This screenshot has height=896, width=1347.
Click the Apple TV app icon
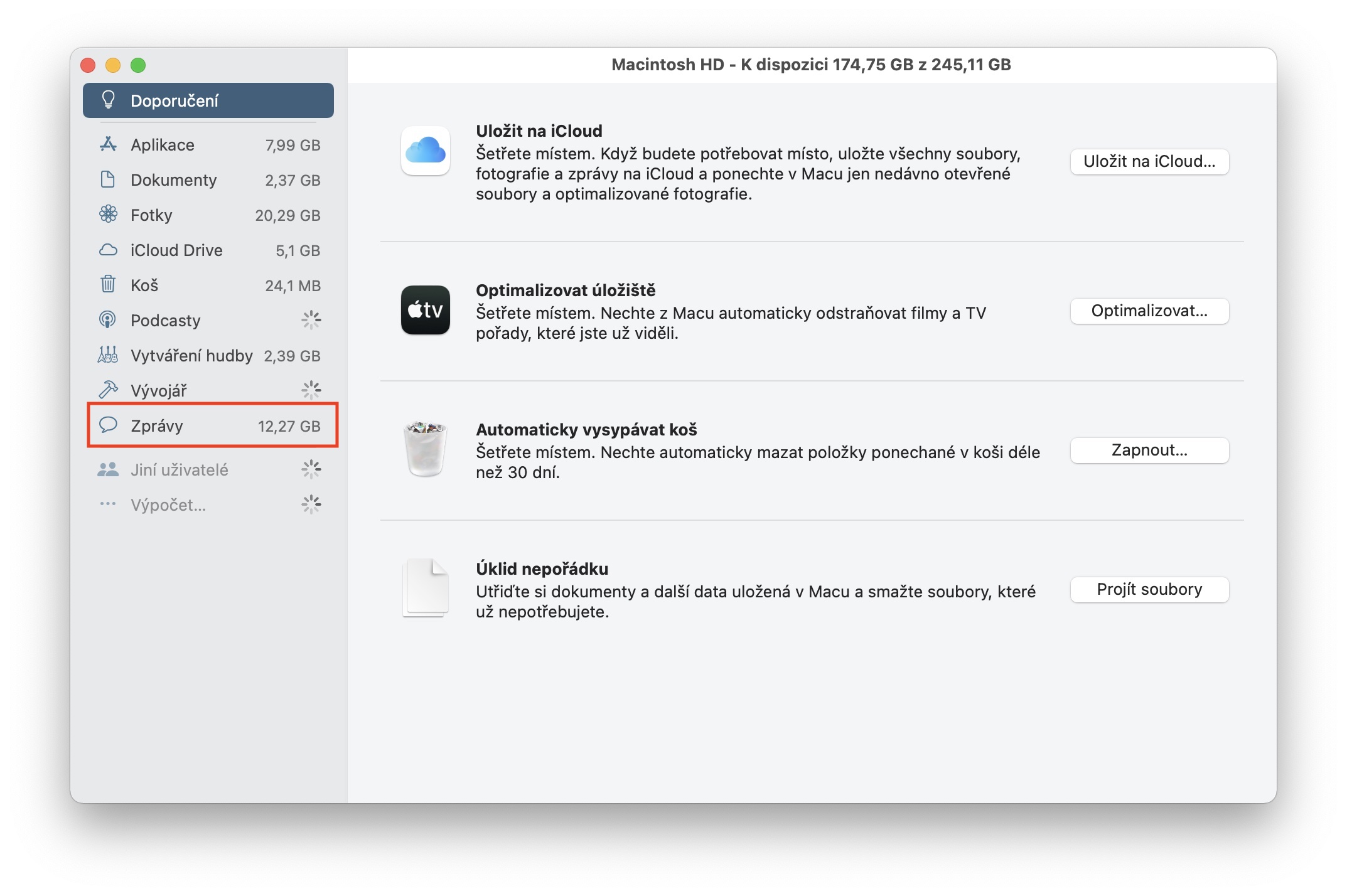pos(425,310)
